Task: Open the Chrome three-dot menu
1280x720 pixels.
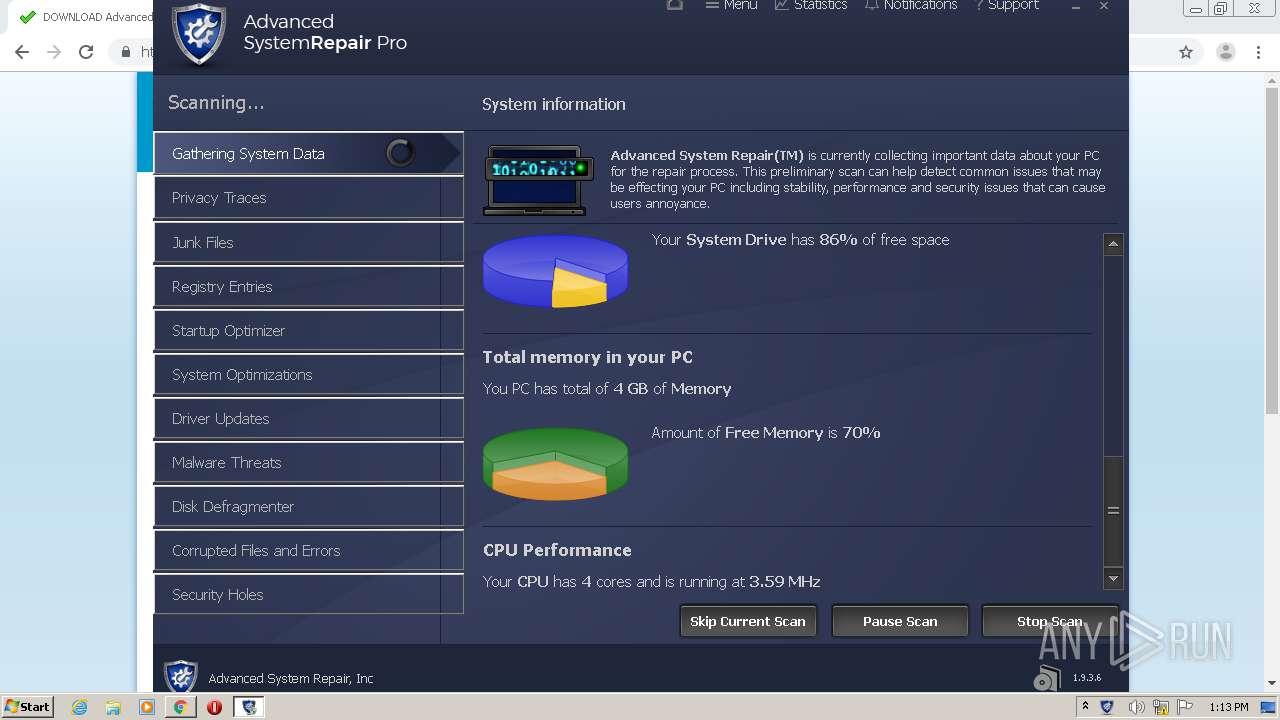Action: 1259,52
